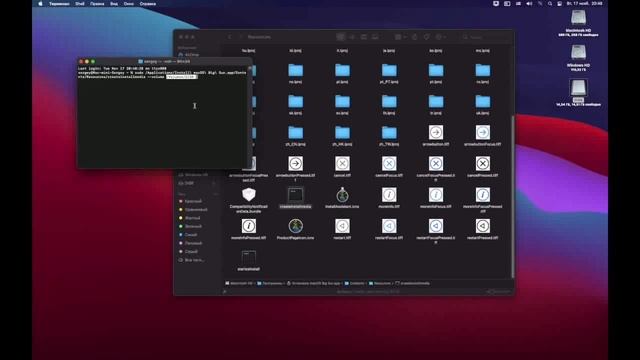
Task: Select the zh_HK.lproj folder
Action: (342, 136)
